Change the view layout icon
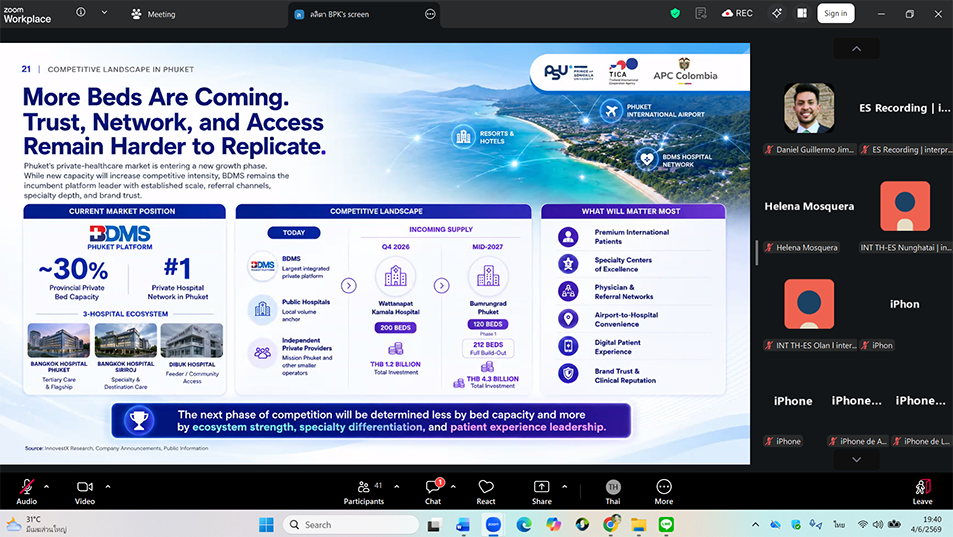The height and width of the screenshot is (537, 953). 802,13
